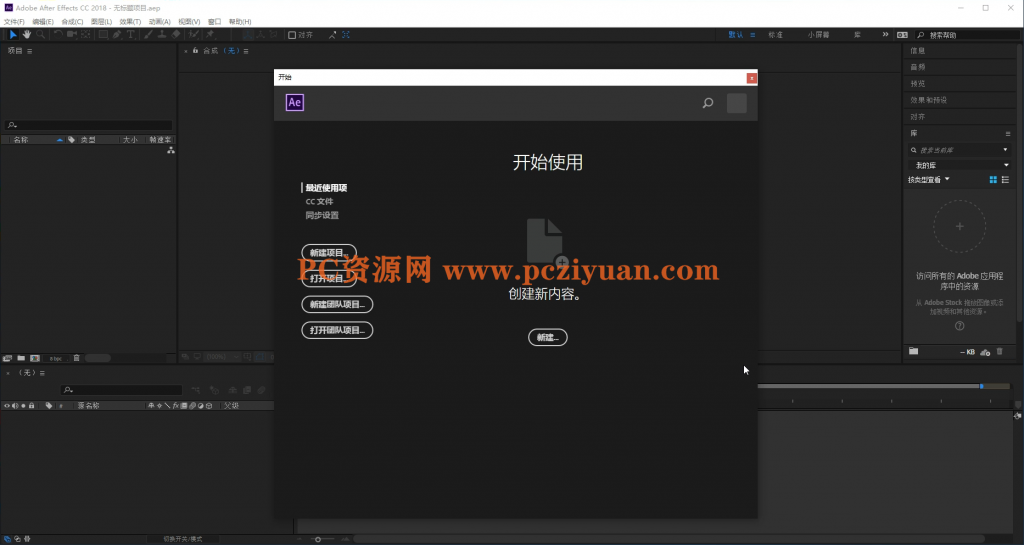Select the Hand tool

tap(27, 35)
